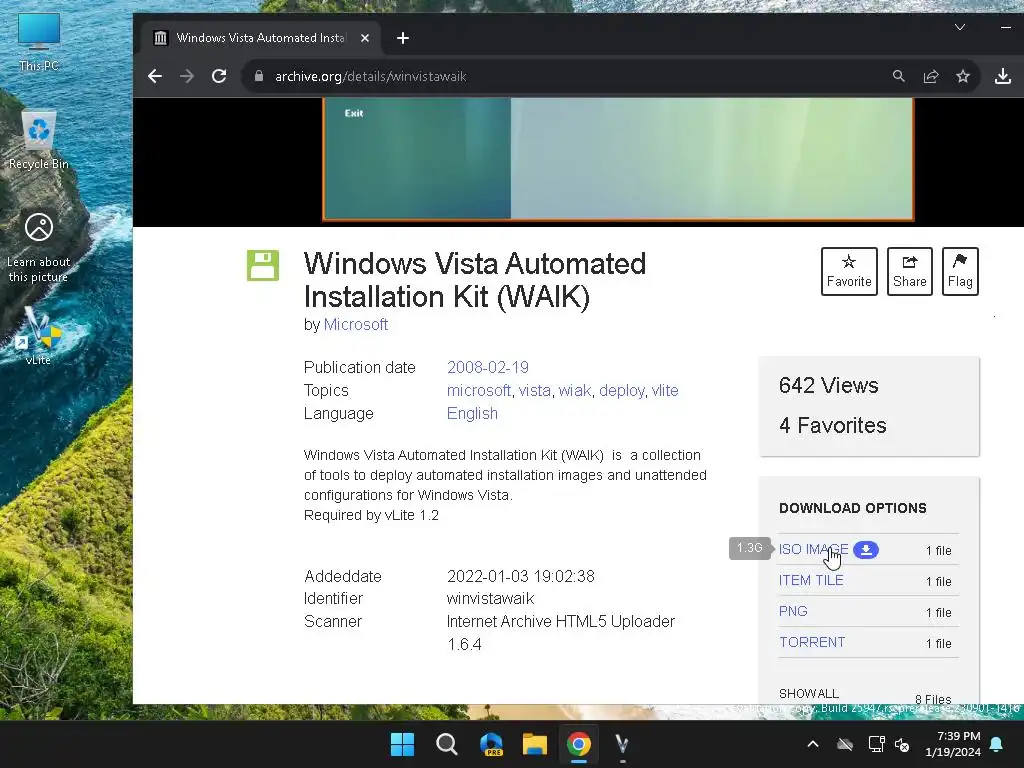Open File Explorer from taskbar

pos(535,744)
